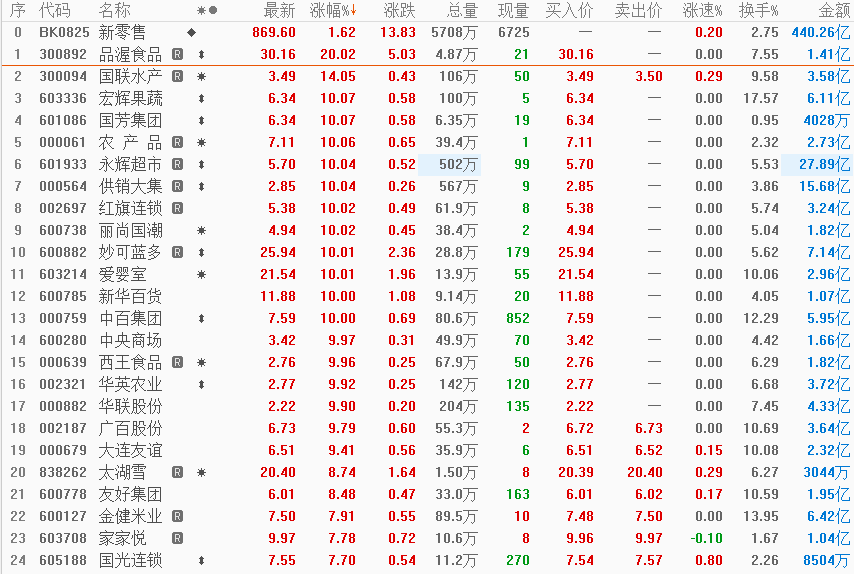Click the R badge next to 金健米业

coord(178,516)
